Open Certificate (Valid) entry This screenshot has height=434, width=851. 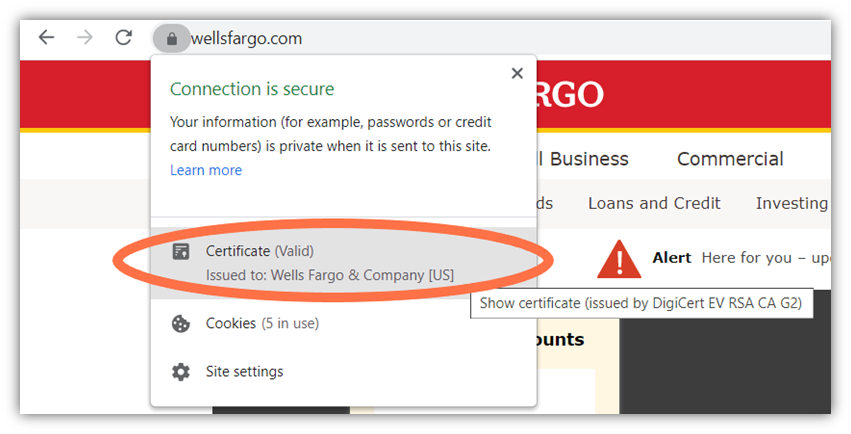click(344, 263)
